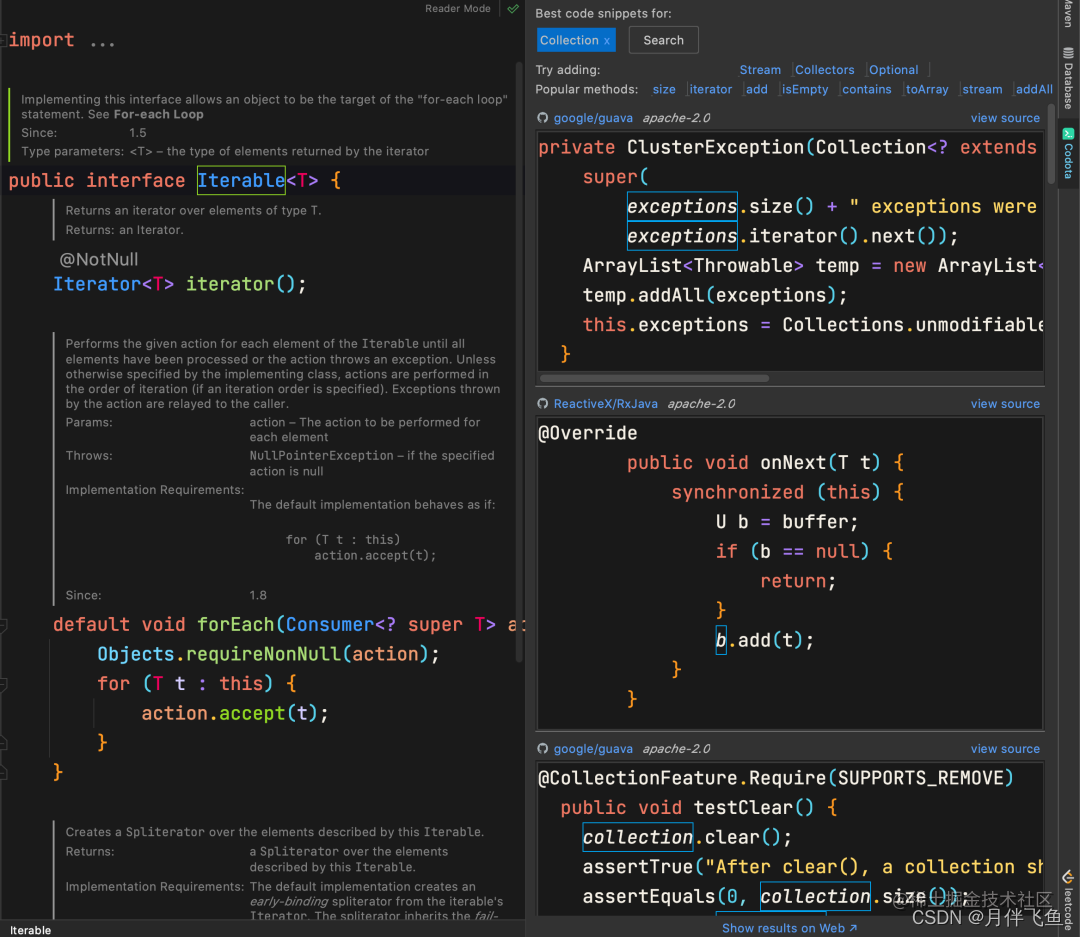This screenshot has width=1080, height=937.
Task: Add Optional to the Codota search
Action: (893, 70)
